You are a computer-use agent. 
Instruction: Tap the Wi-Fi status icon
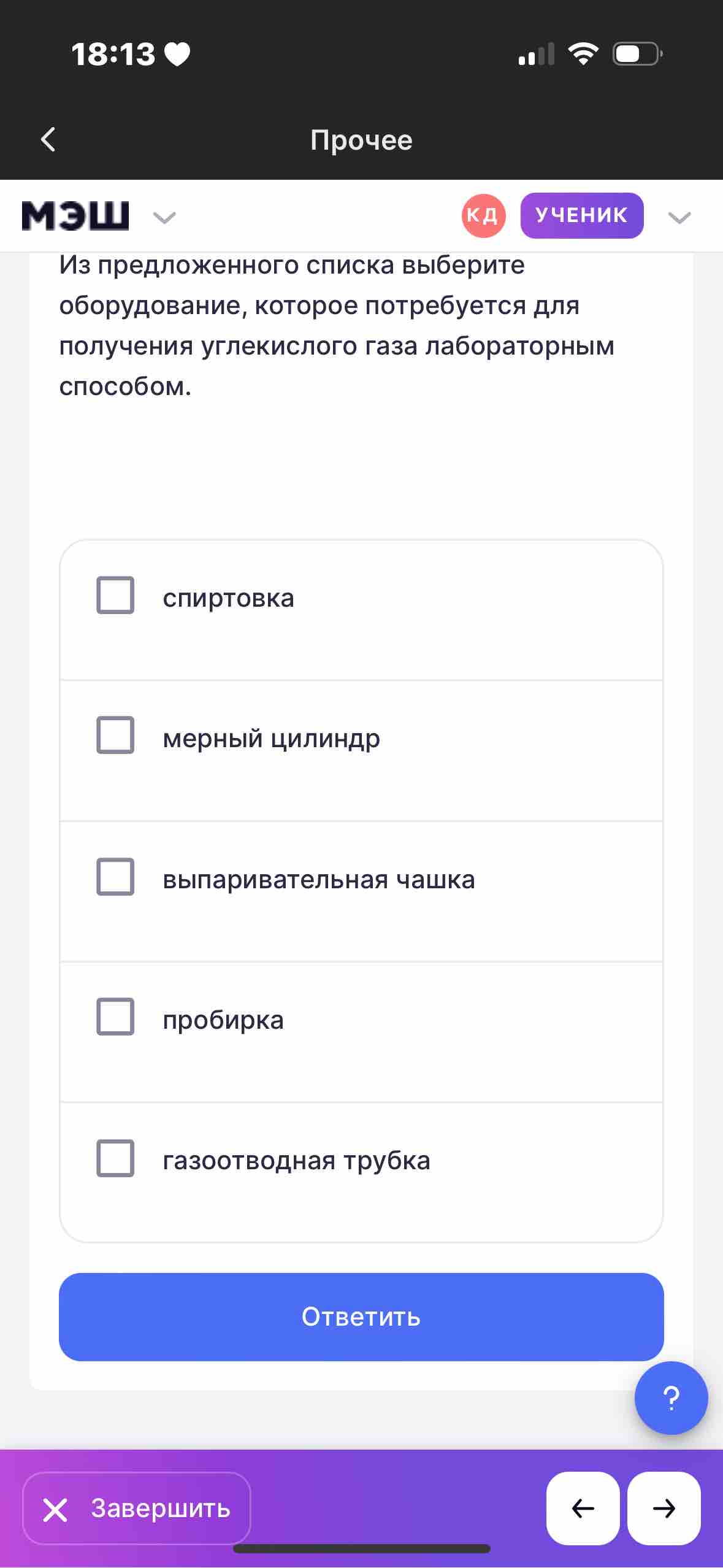583,54
